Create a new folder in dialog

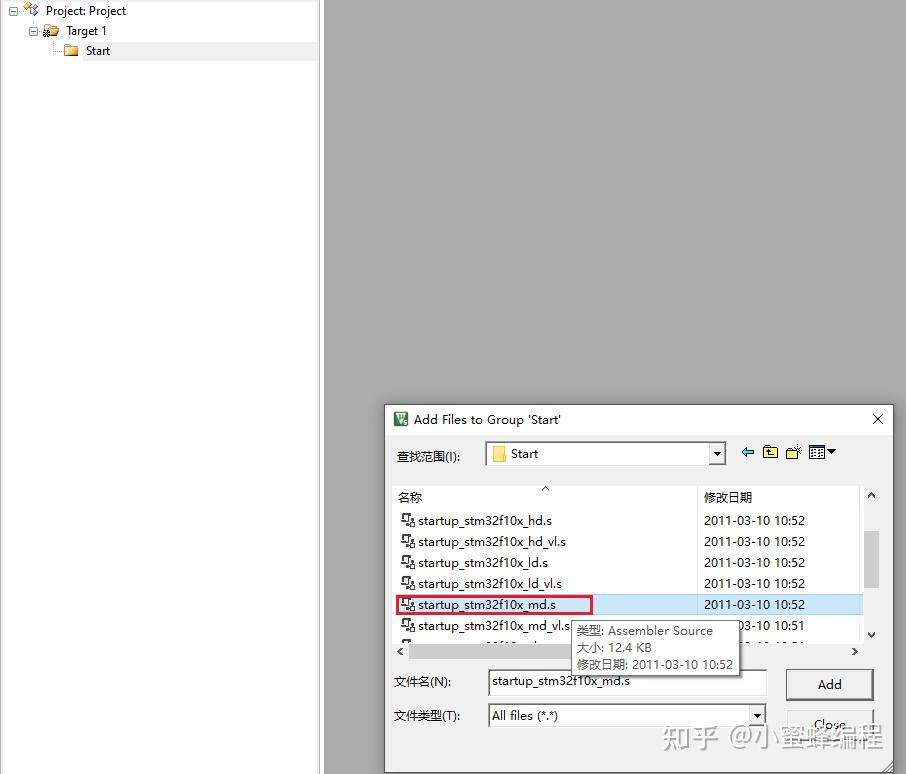(793, 452)
